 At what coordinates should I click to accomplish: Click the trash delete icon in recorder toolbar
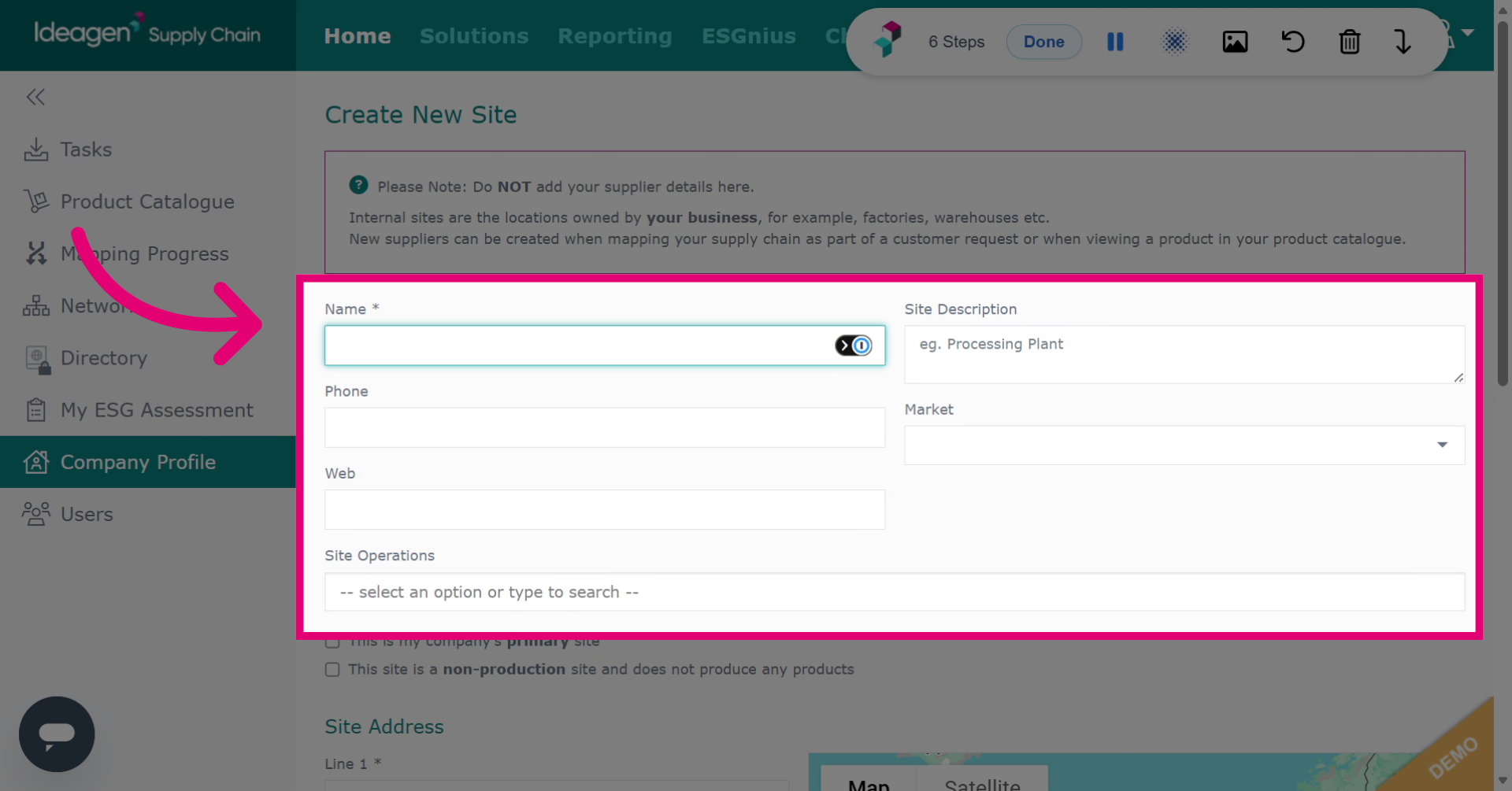pos(1350,42)
